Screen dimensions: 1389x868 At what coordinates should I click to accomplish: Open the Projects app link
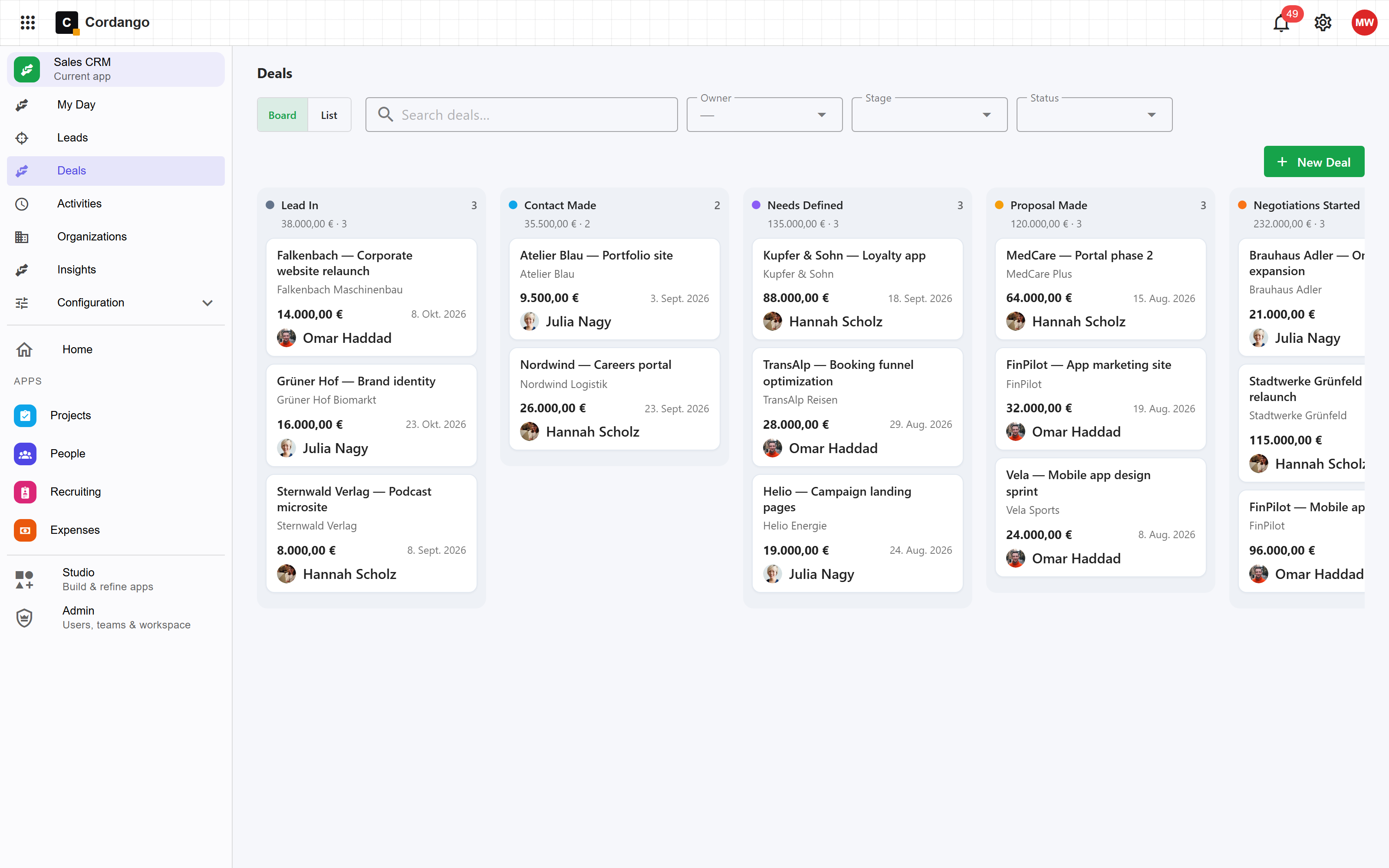coord(116,416)
